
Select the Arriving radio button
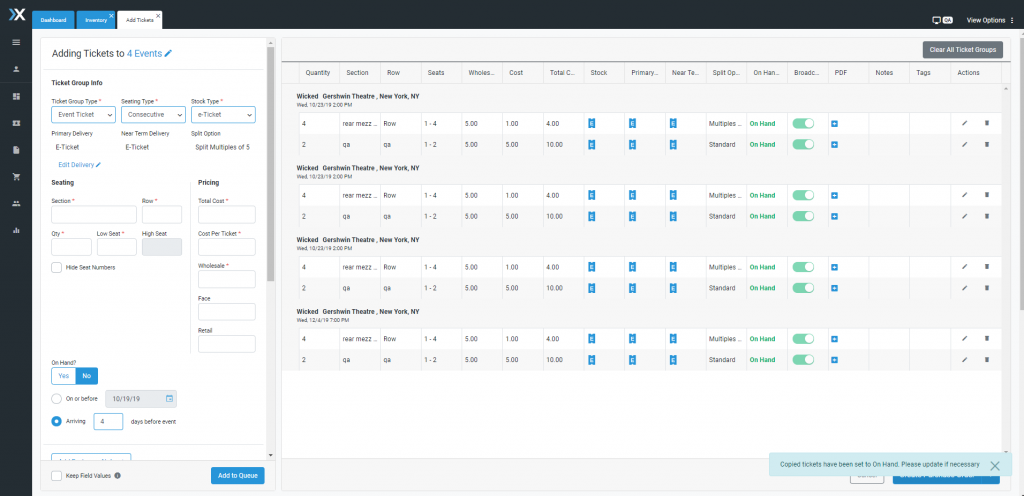pos(57,421)
